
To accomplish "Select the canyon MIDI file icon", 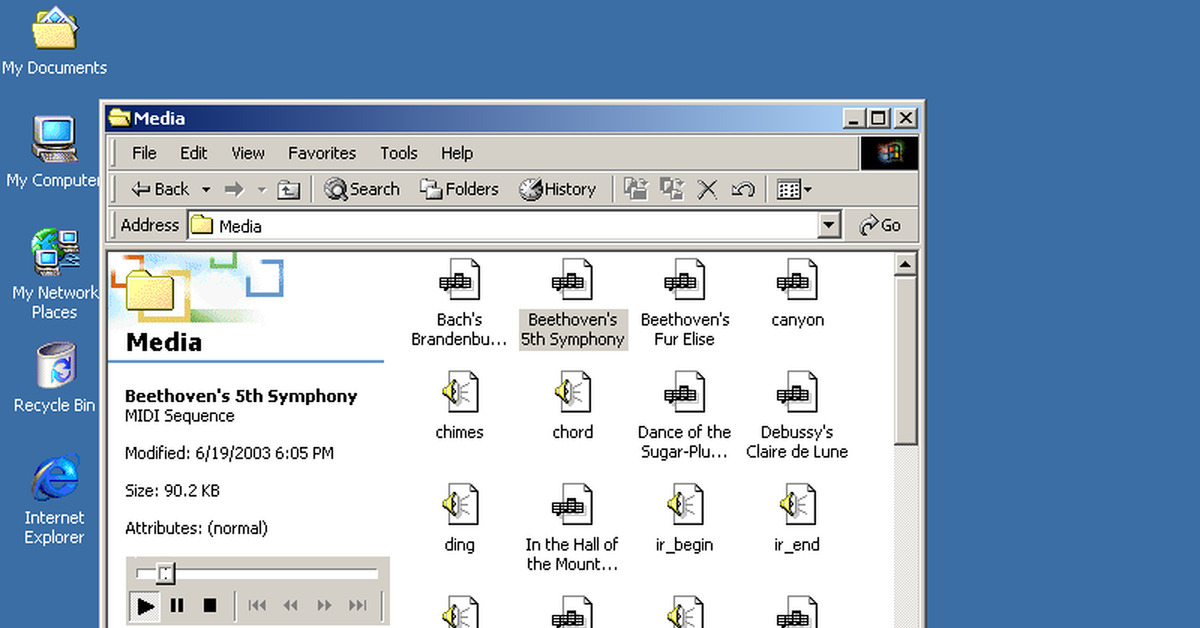I will coord(797,280).
